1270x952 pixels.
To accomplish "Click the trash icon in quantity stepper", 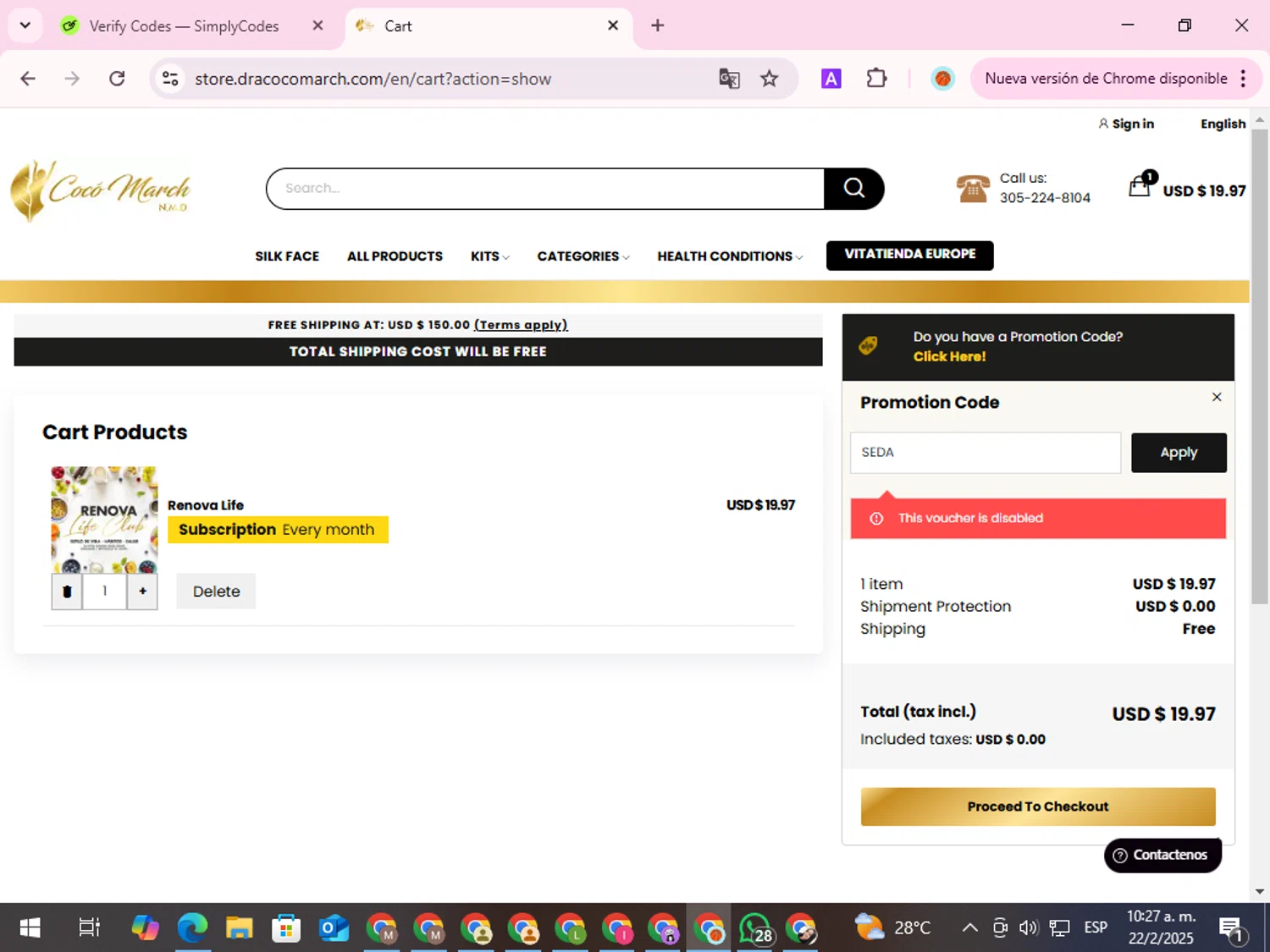I will click(67, 592).
